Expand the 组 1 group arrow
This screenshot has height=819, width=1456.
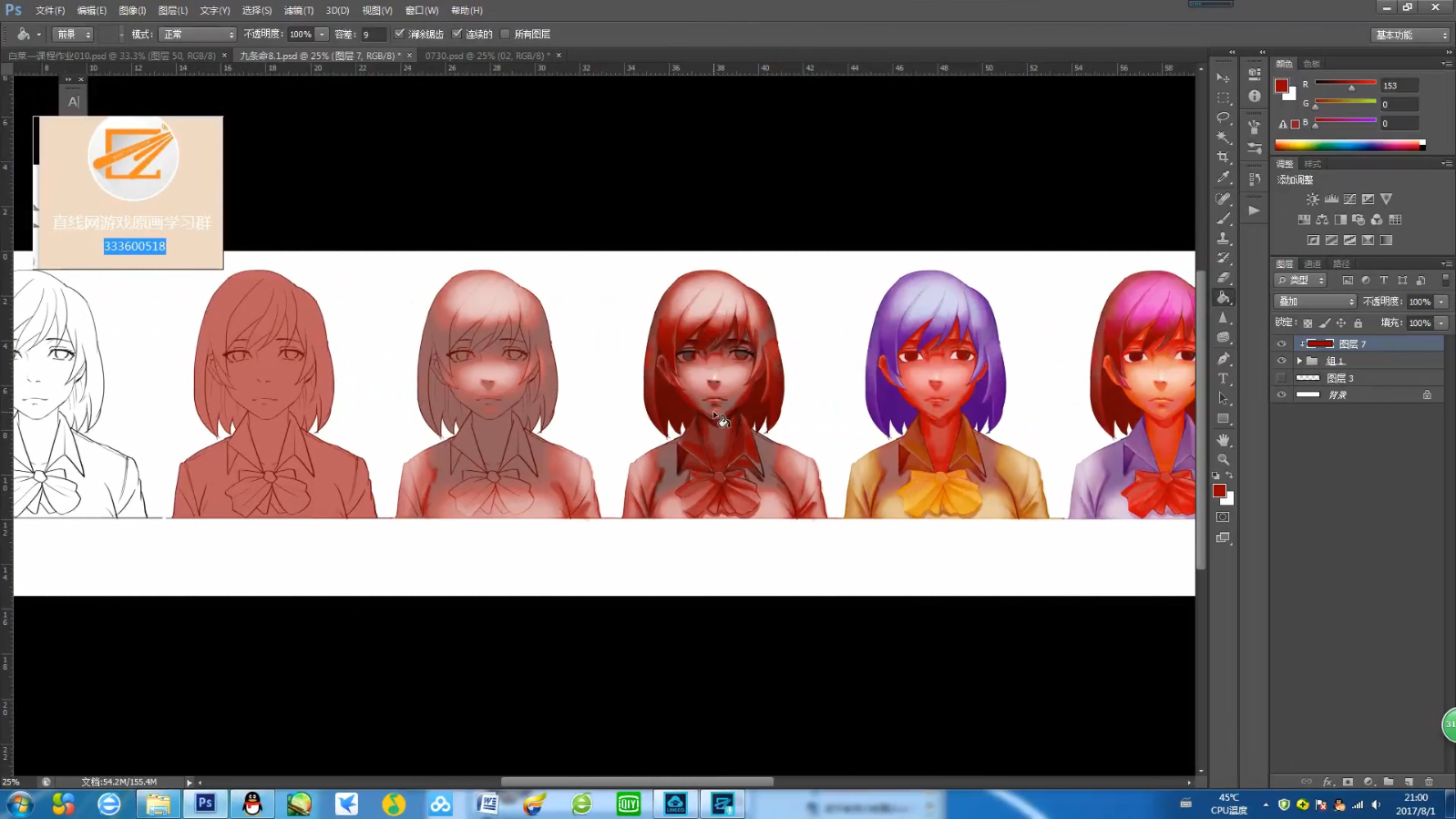point(1299,361)
